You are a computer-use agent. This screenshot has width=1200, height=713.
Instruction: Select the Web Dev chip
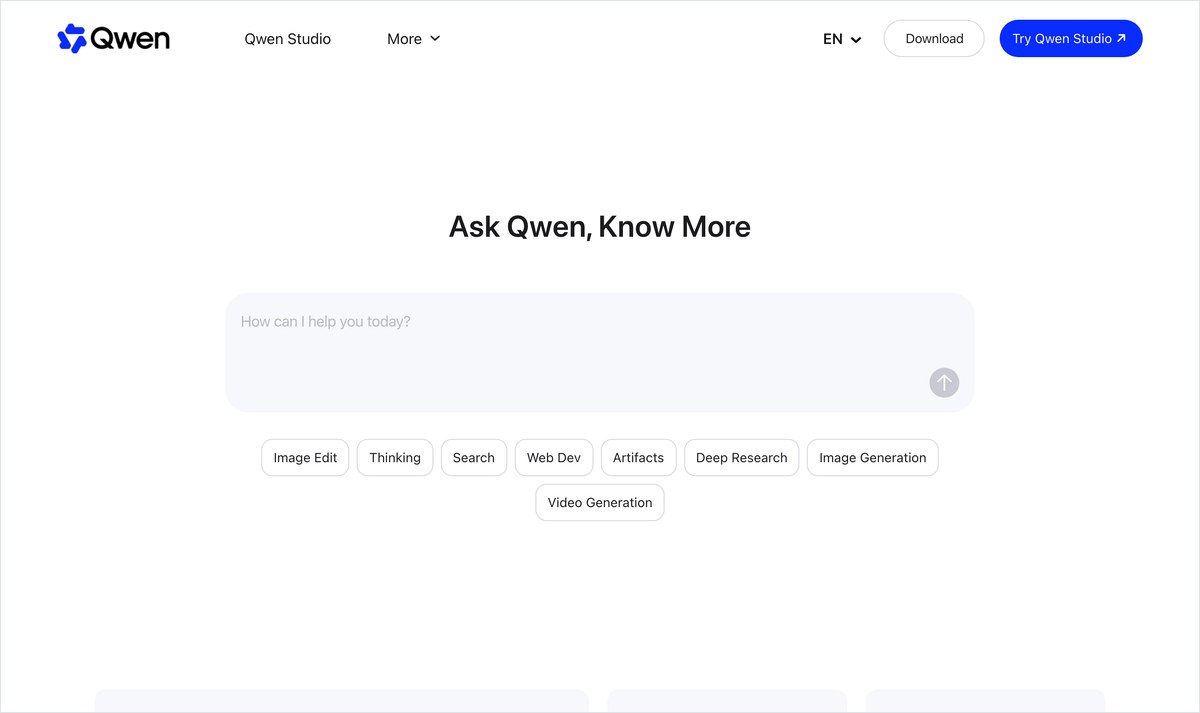pyautogui.click(x=554, y=458)
